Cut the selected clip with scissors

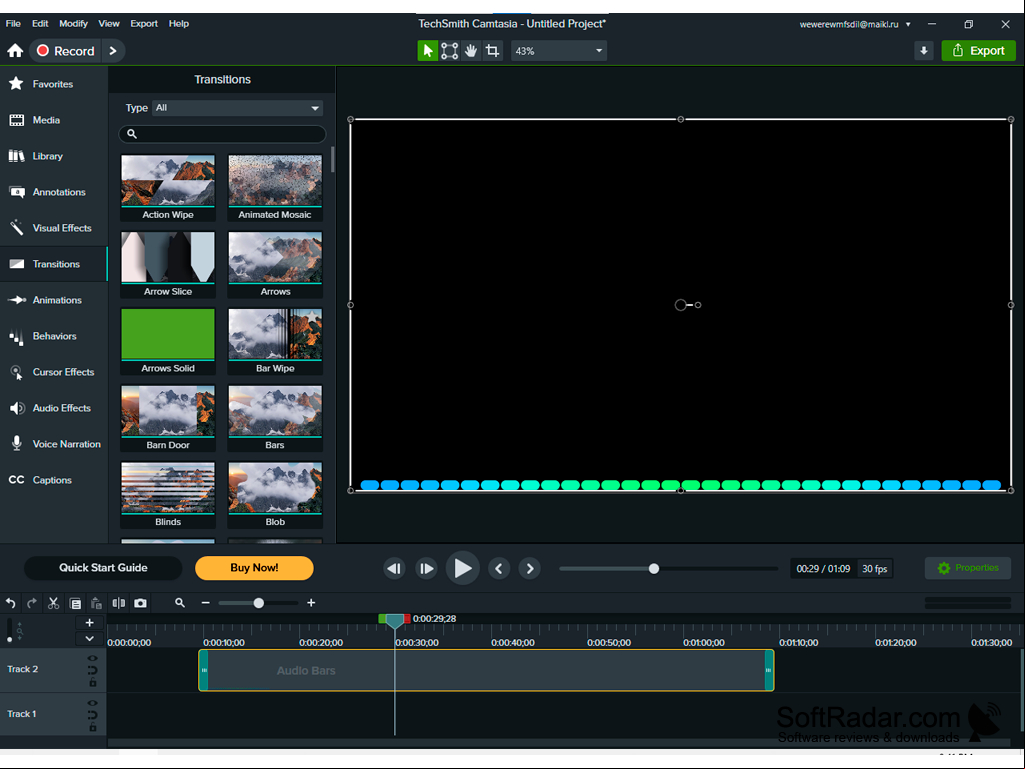coord(54,603)
